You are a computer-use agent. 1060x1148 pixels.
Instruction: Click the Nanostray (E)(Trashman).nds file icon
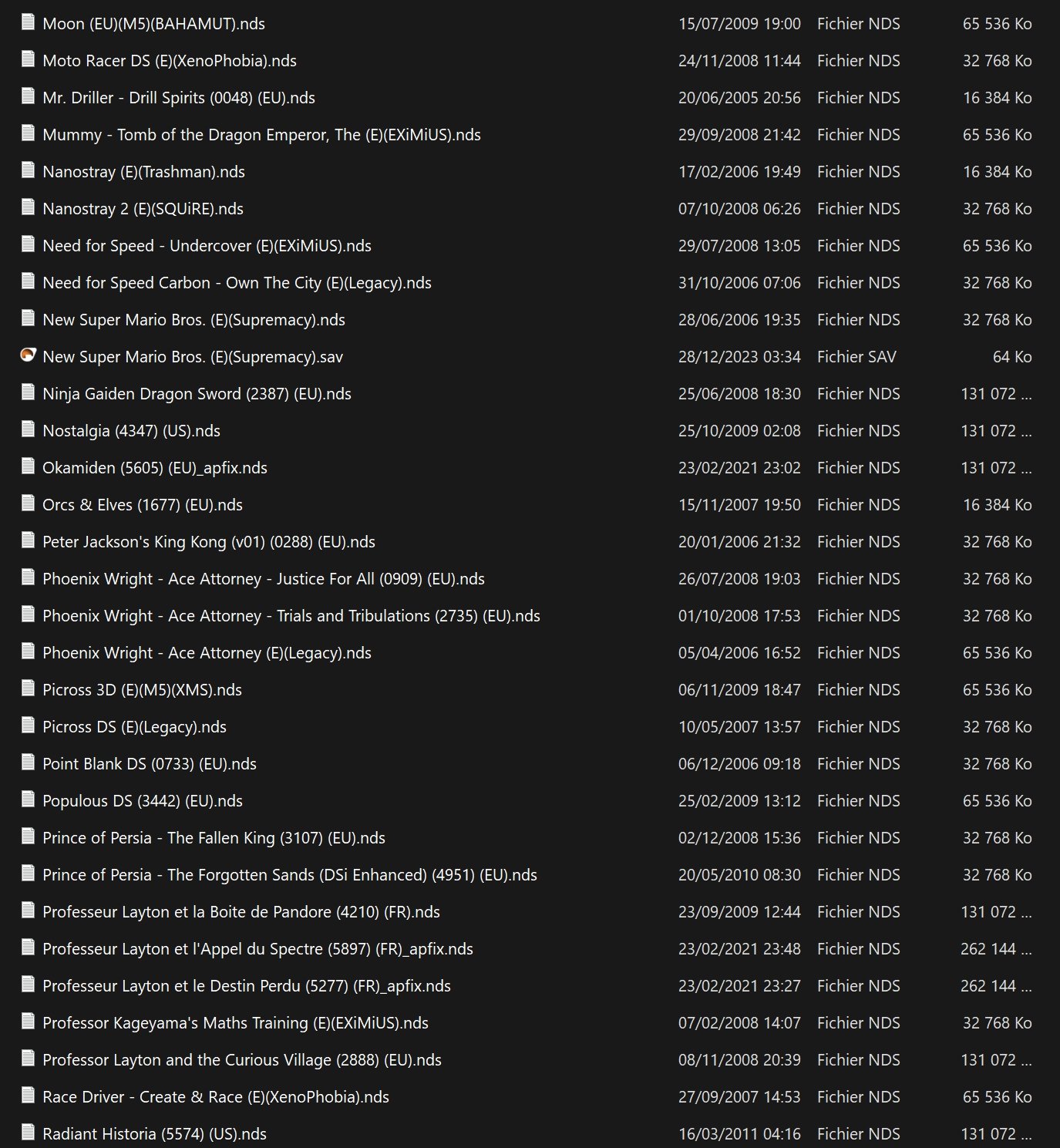click(x=28, y=170)
